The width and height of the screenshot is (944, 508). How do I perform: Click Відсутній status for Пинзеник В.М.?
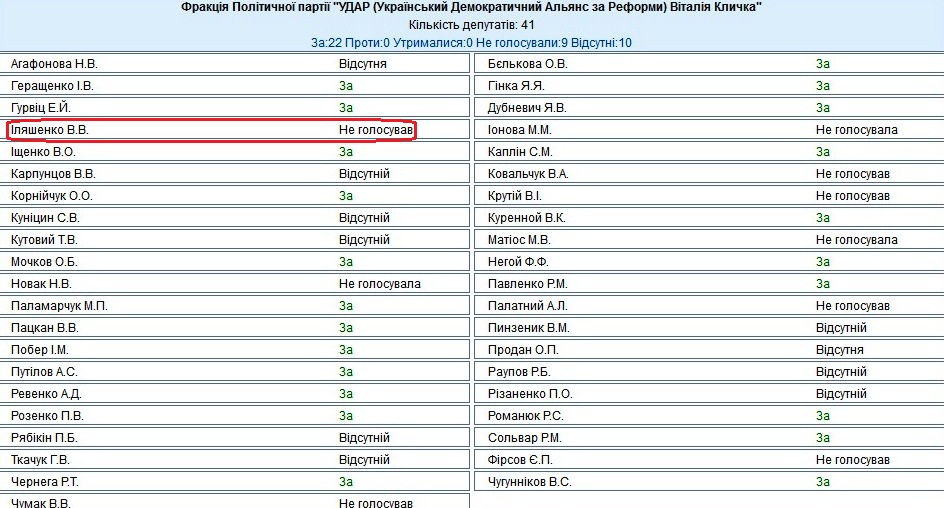pos(841,328)
